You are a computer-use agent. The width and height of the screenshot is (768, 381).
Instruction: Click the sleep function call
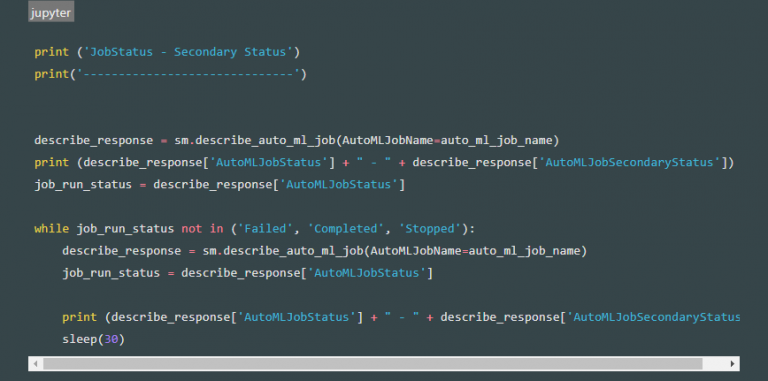coord(94,339)
